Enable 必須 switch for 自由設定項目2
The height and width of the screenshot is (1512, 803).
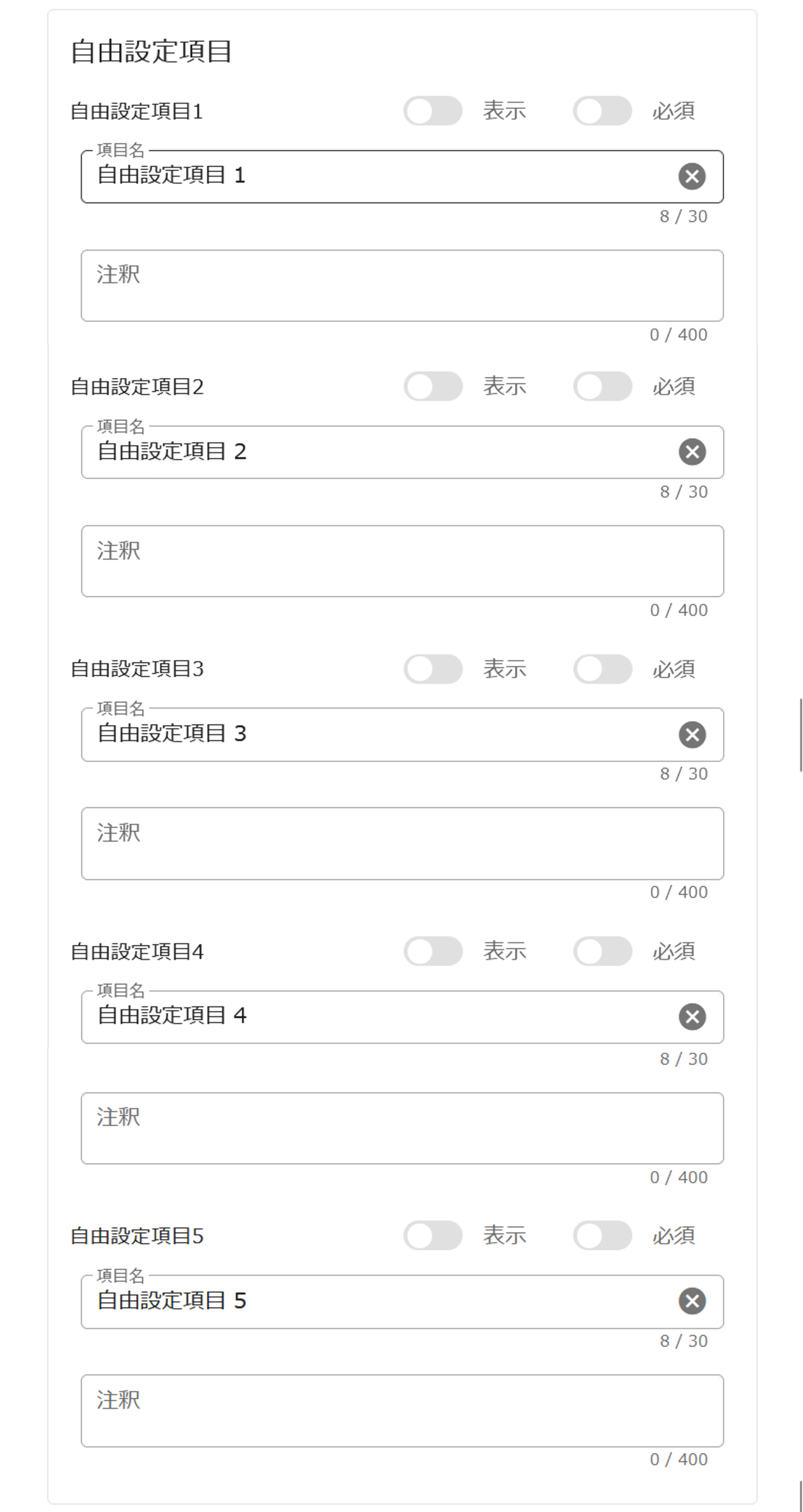pos(602,386)
